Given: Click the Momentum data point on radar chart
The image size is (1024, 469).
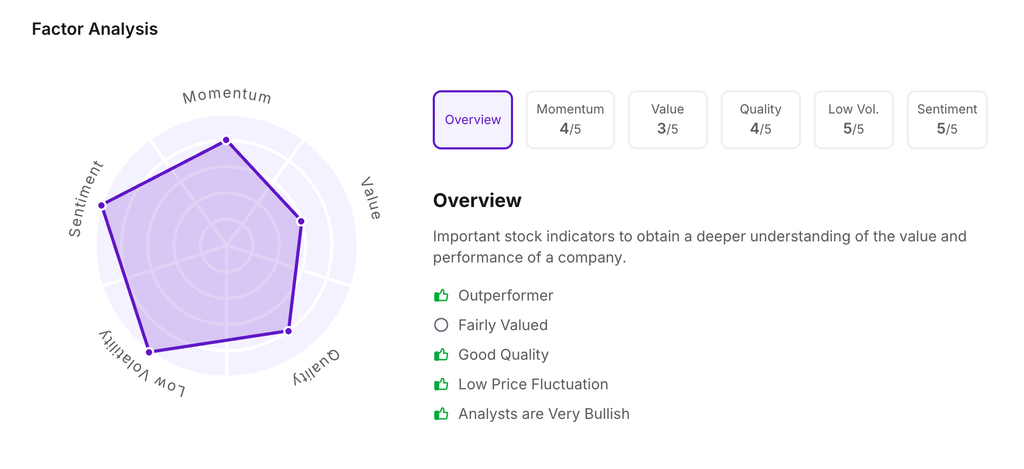Looking at the screenshot, I should 226,140.
